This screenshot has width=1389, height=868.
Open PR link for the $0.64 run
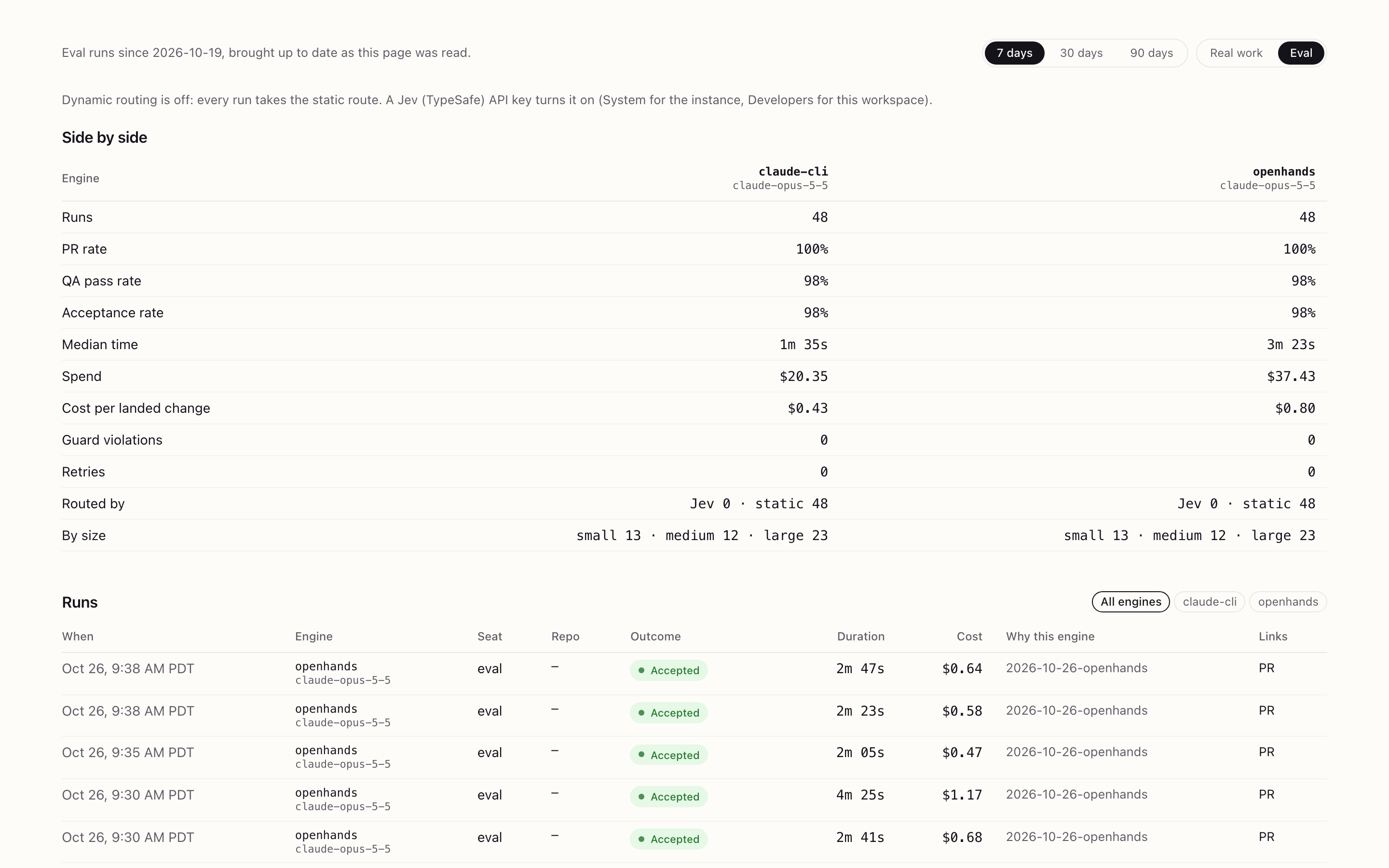pyautogui.click(x=1266, y=668)
